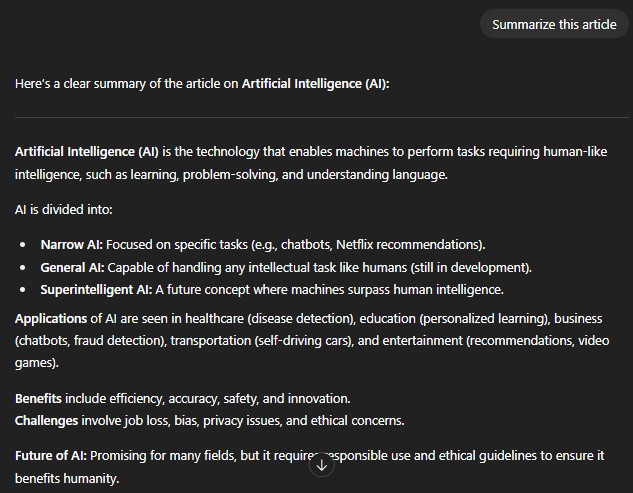633x493 pixels.
Task: Click the bold "Narrow AI:" label
Action: (x=71, y=244)
